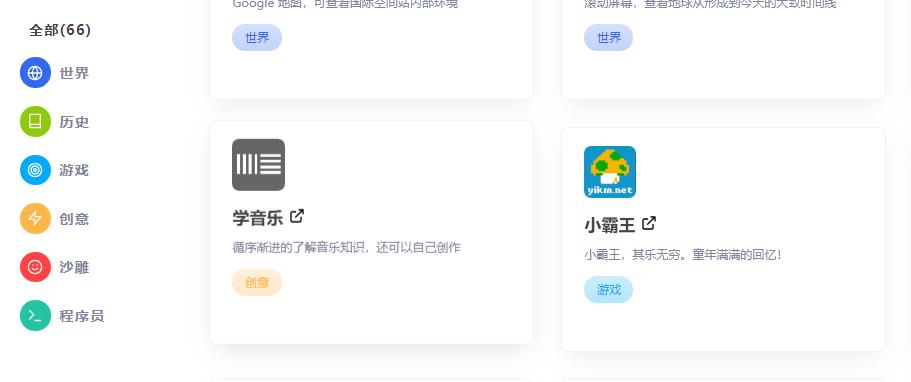
Task: Click 世界 tag on the Google 地图 card
Action: [x=257, y=38]
